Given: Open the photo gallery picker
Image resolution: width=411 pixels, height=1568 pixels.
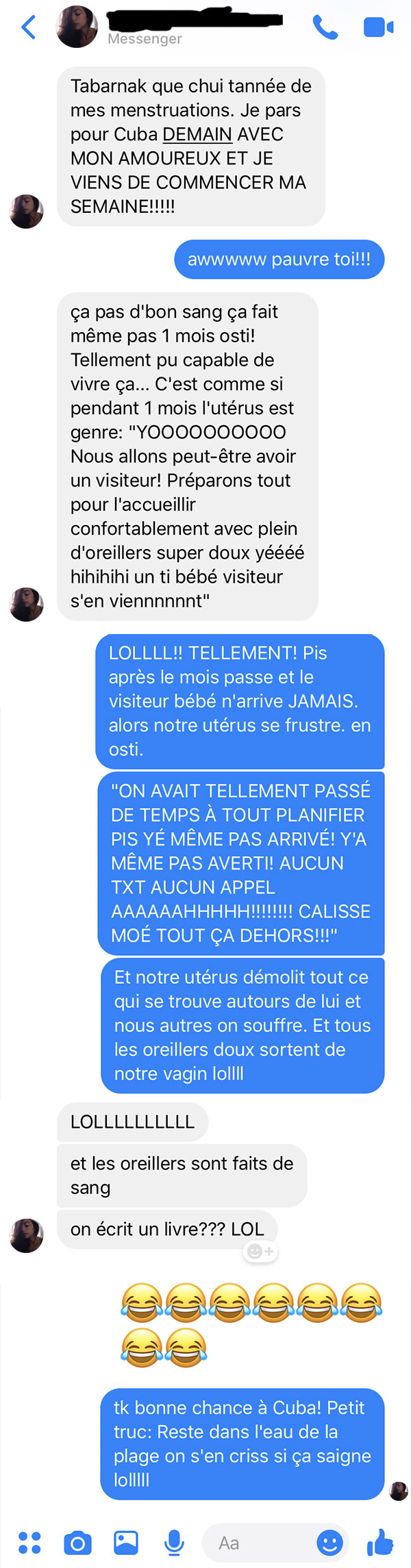Looking at the screenshot, I should [126, 1542].
